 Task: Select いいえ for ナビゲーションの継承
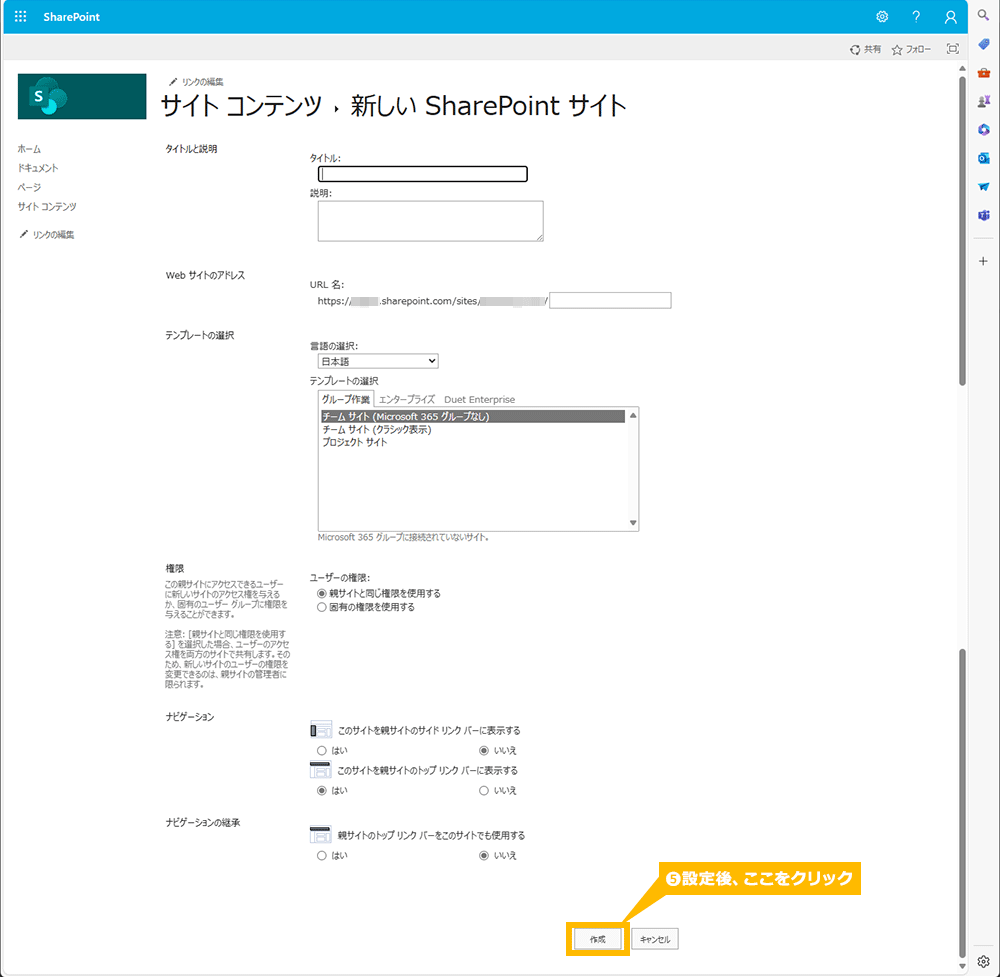[484, 856]
